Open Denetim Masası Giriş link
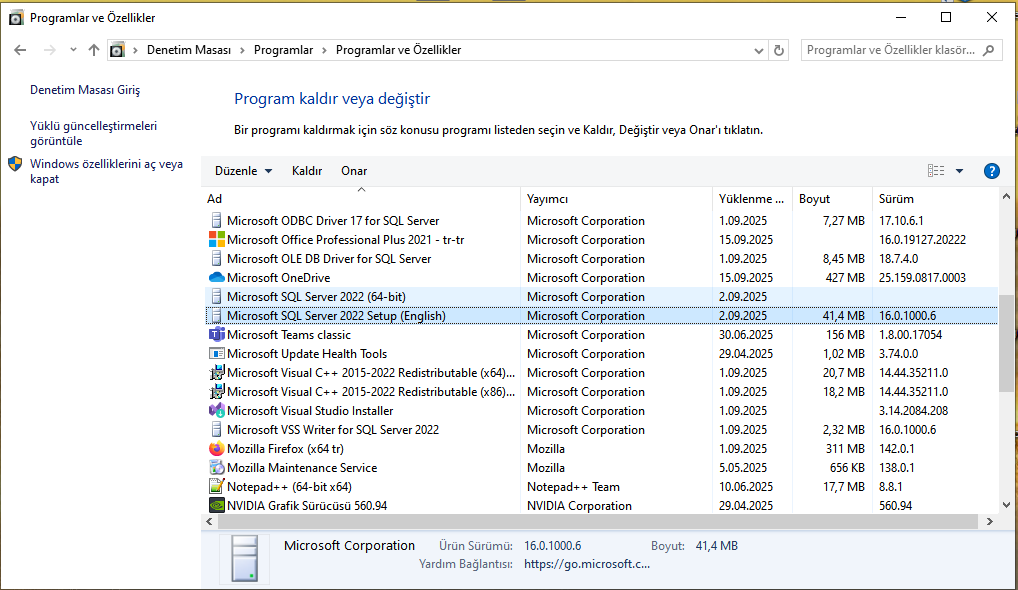Image resolution: width=1018 pixels, height=590 pixels. [85, 90]
